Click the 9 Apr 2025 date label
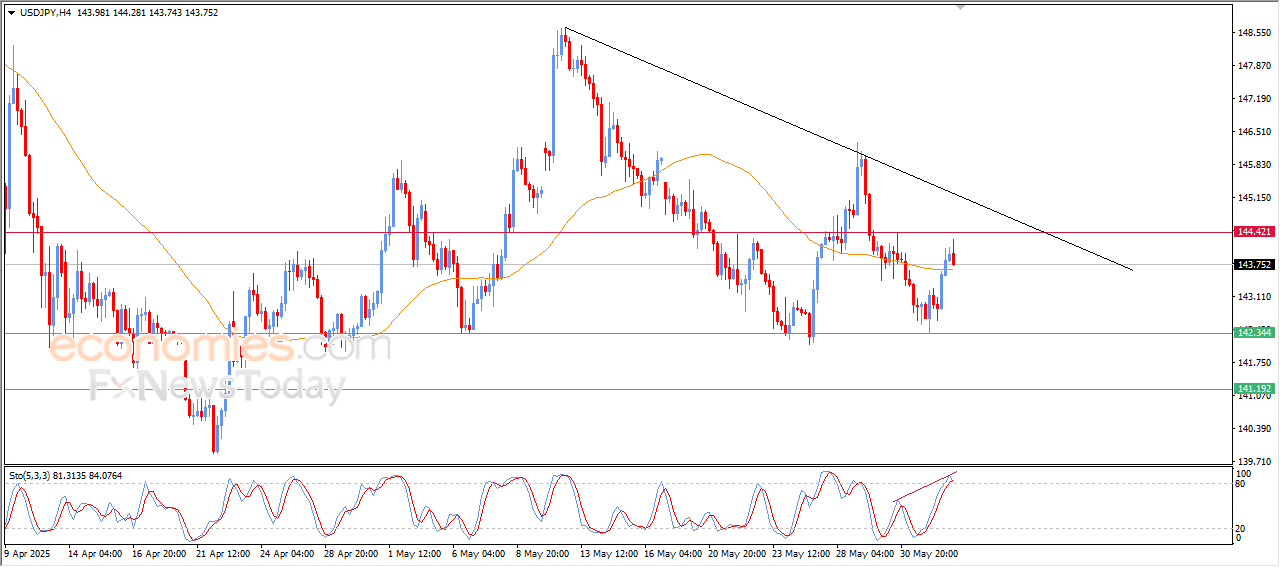 pos(28,552)
